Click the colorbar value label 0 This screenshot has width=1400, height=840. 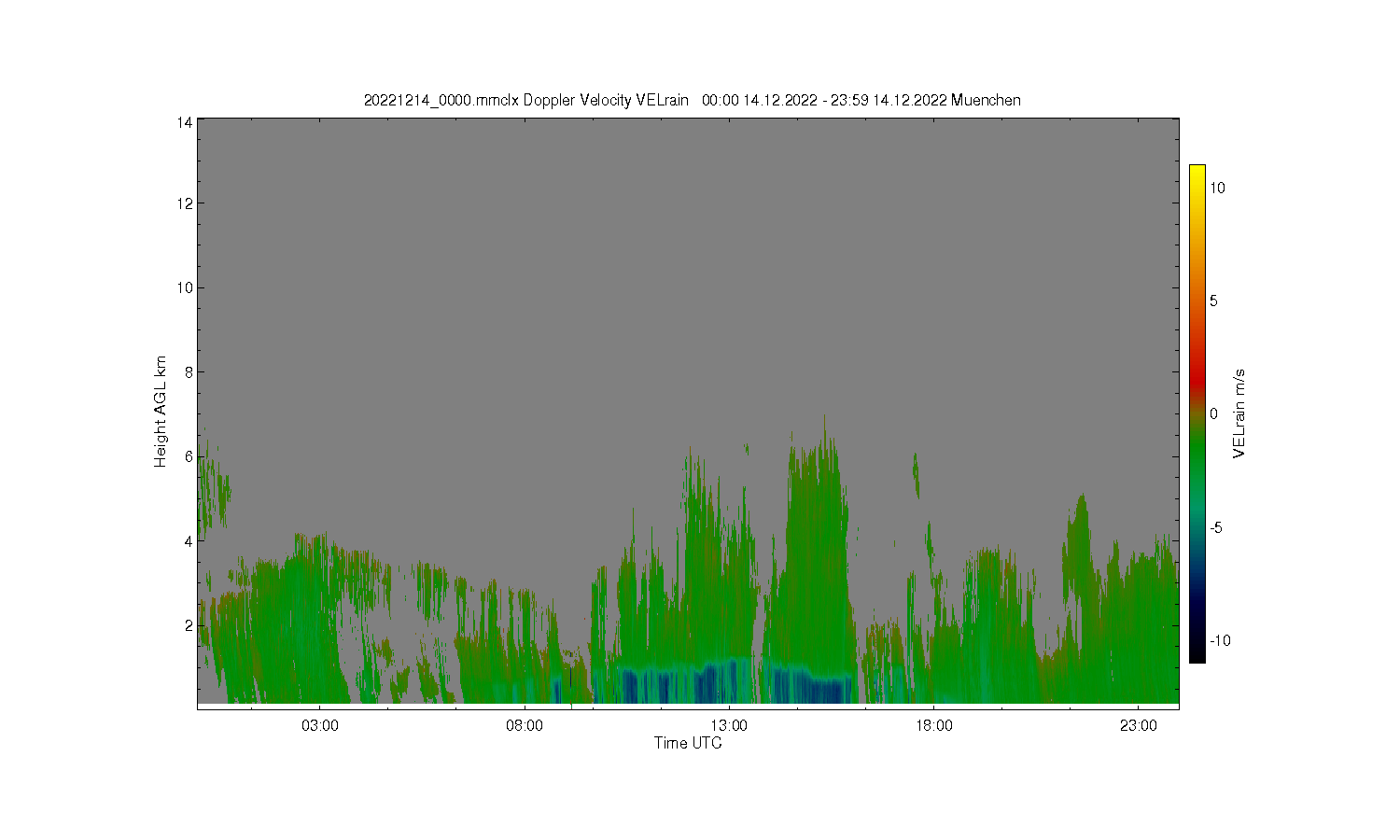(x=1213, y=413)
